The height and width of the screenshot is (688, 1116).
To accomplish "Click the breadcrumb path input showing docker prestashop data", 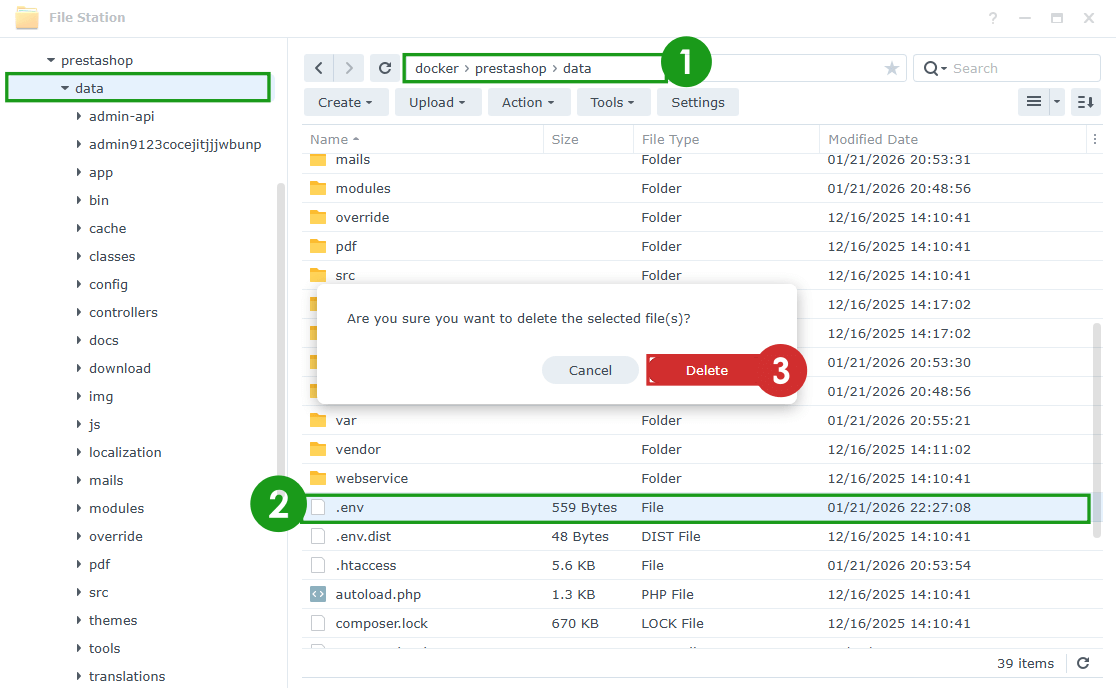I will pyautogui.click(x=530, y=67).
